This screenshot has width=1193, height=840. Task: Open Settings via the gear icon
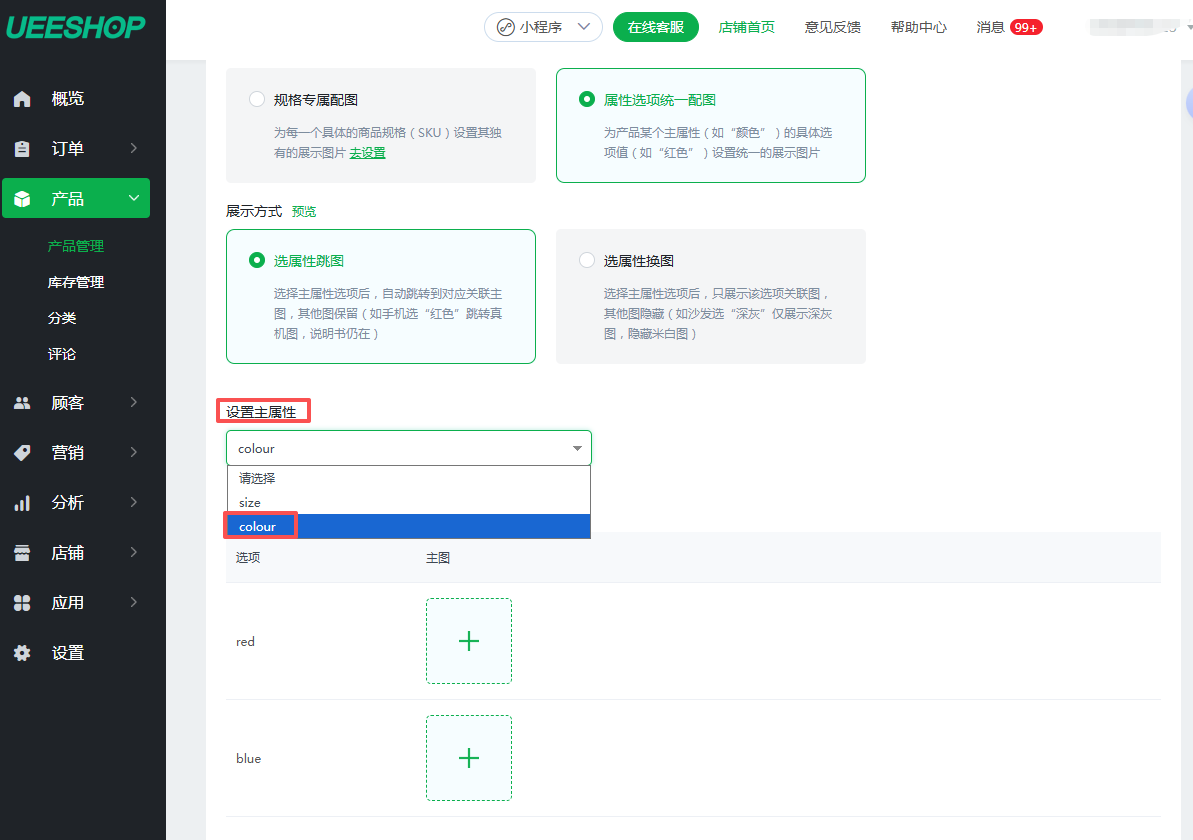click(22, 653)
